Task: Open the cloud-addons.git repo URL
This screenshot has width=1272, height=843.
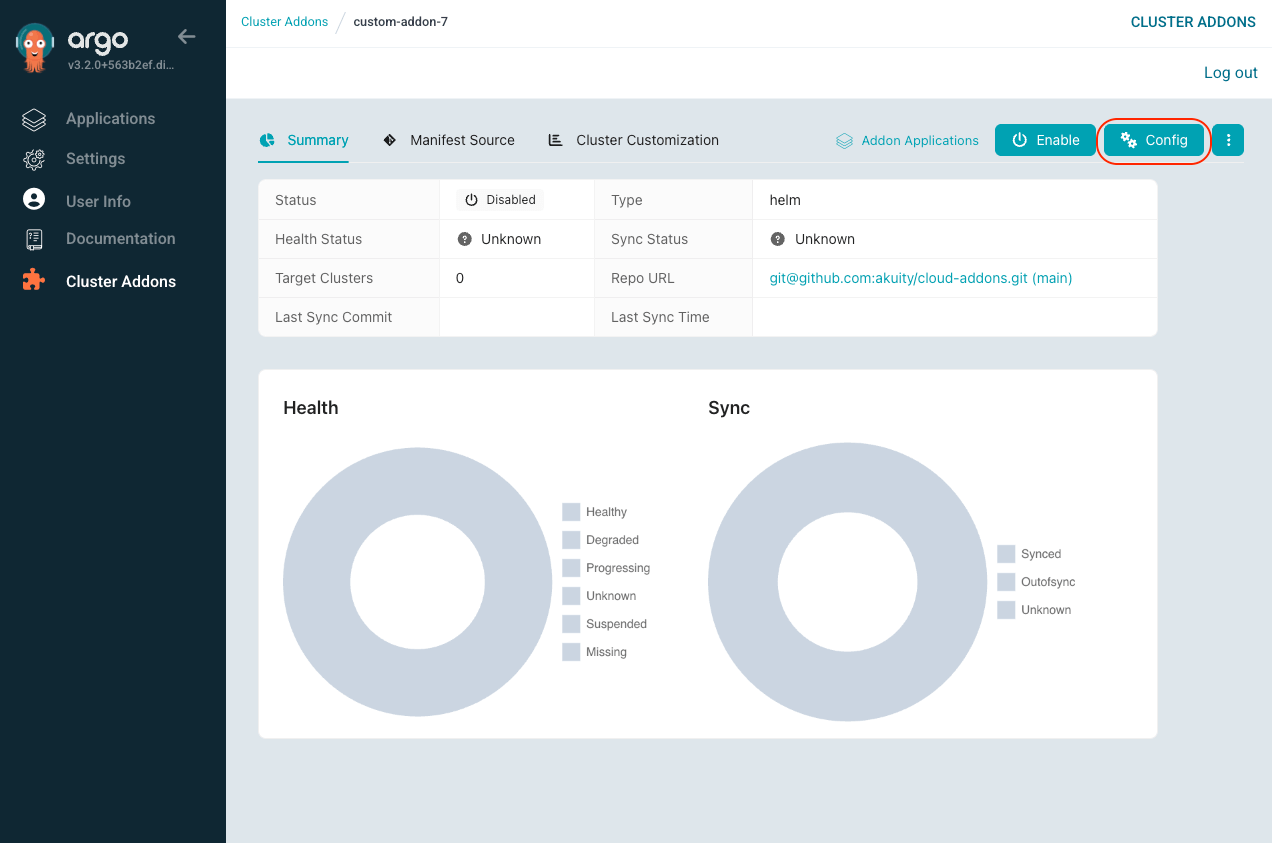Action: coord(920,278)
